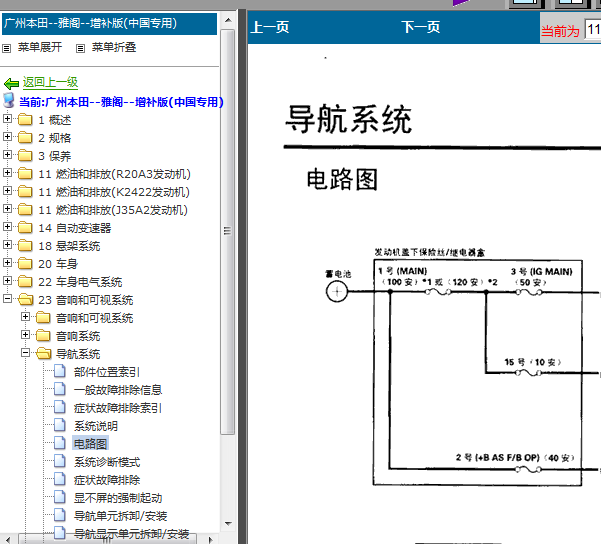Click the 广州本田--雅阁--增补版(中国专用) title bar
601x544 pixels.
(109, 23)
